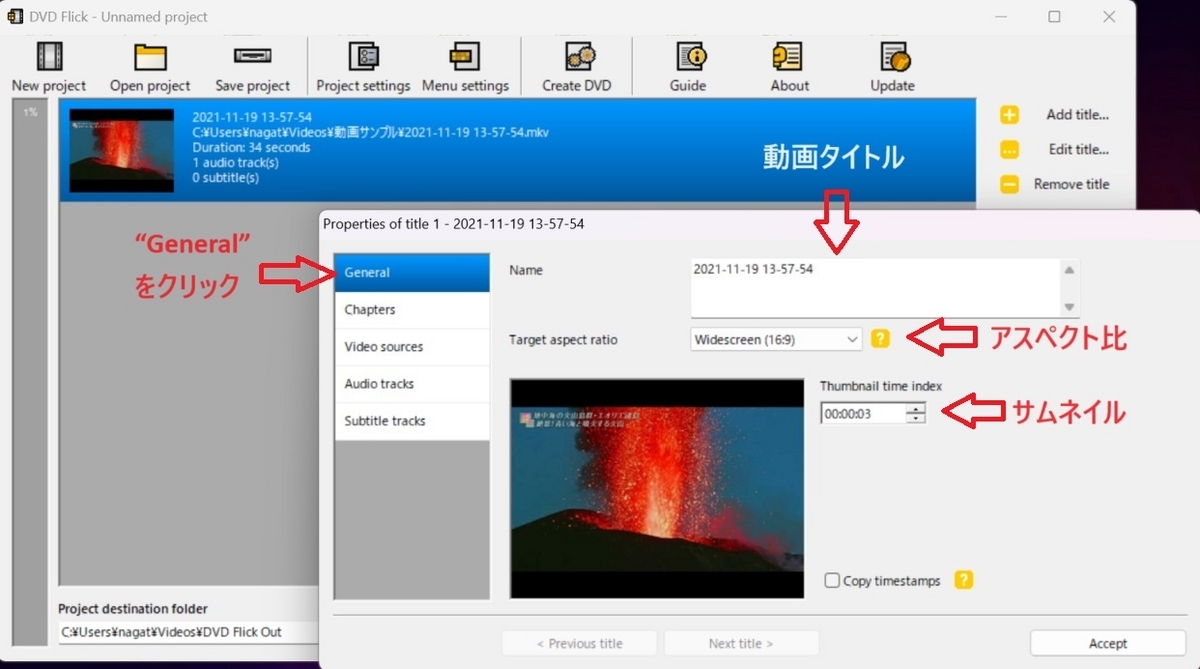Click the Remove title label

(x=1071, y=184)
